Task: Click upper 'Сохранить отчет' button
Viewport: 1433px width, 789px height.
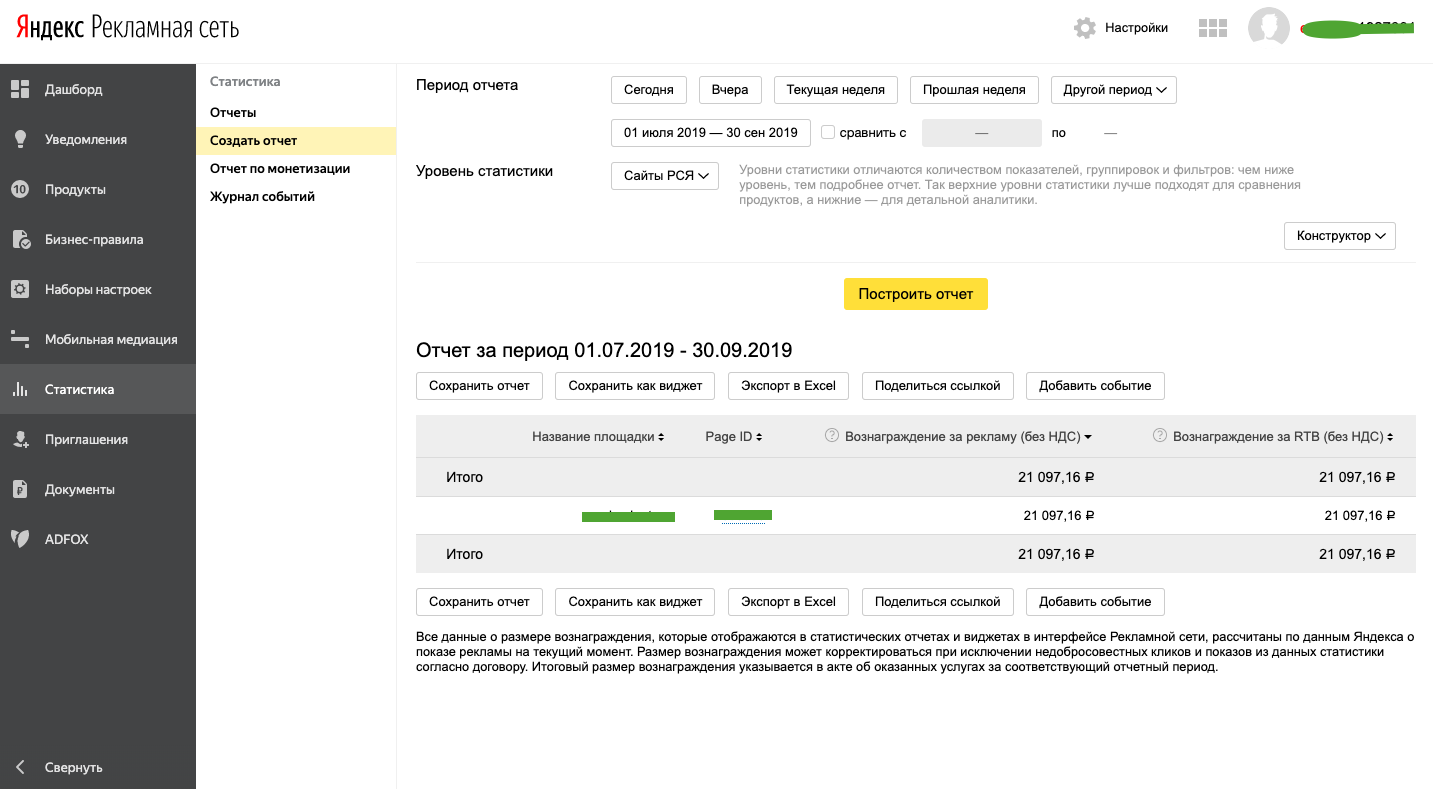Action: (x=479, y=386)
